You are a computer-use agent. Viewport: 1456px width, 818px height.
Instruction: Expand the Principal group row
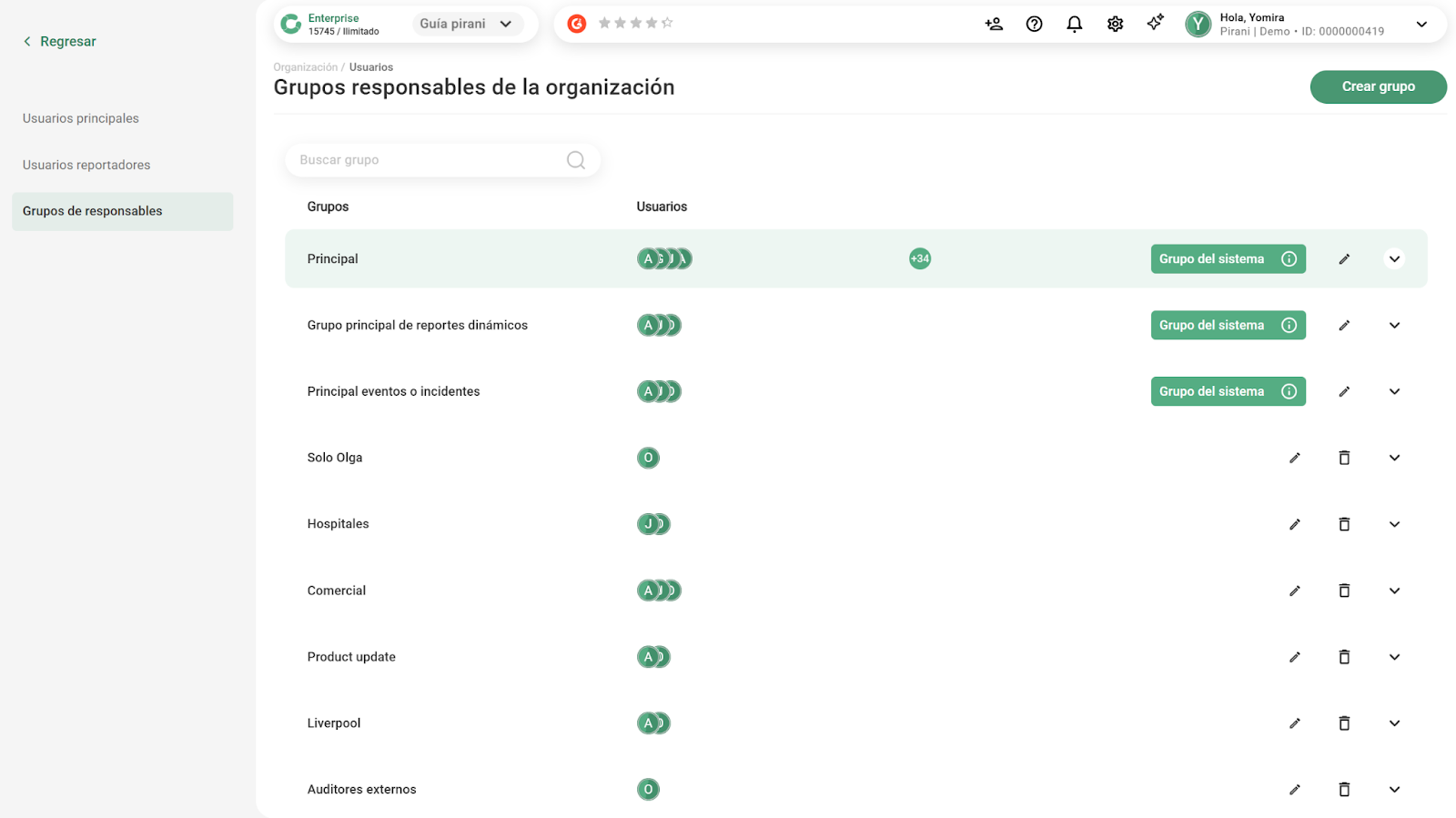[1394, 259]
